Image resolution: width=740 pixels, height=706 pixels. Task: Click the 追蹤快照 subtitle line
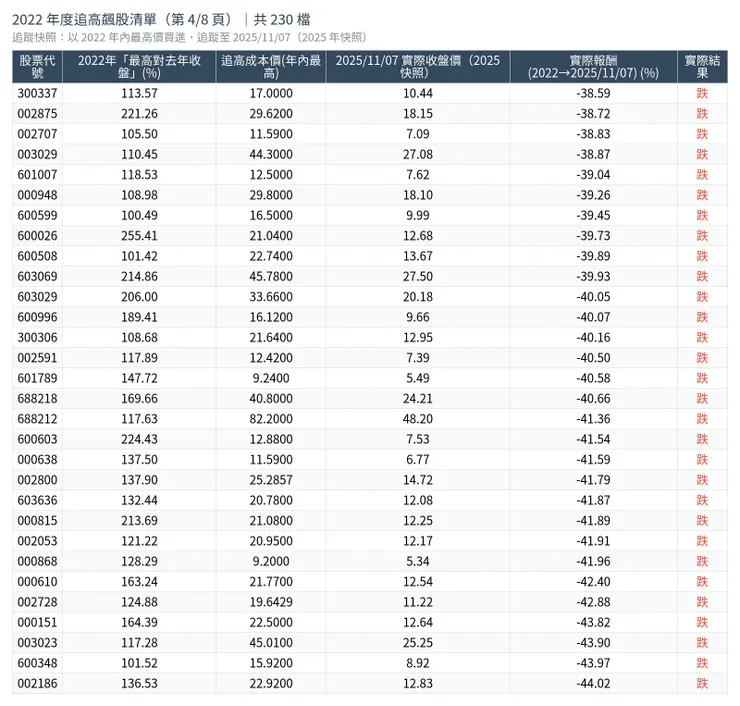(x=190, y=37)
